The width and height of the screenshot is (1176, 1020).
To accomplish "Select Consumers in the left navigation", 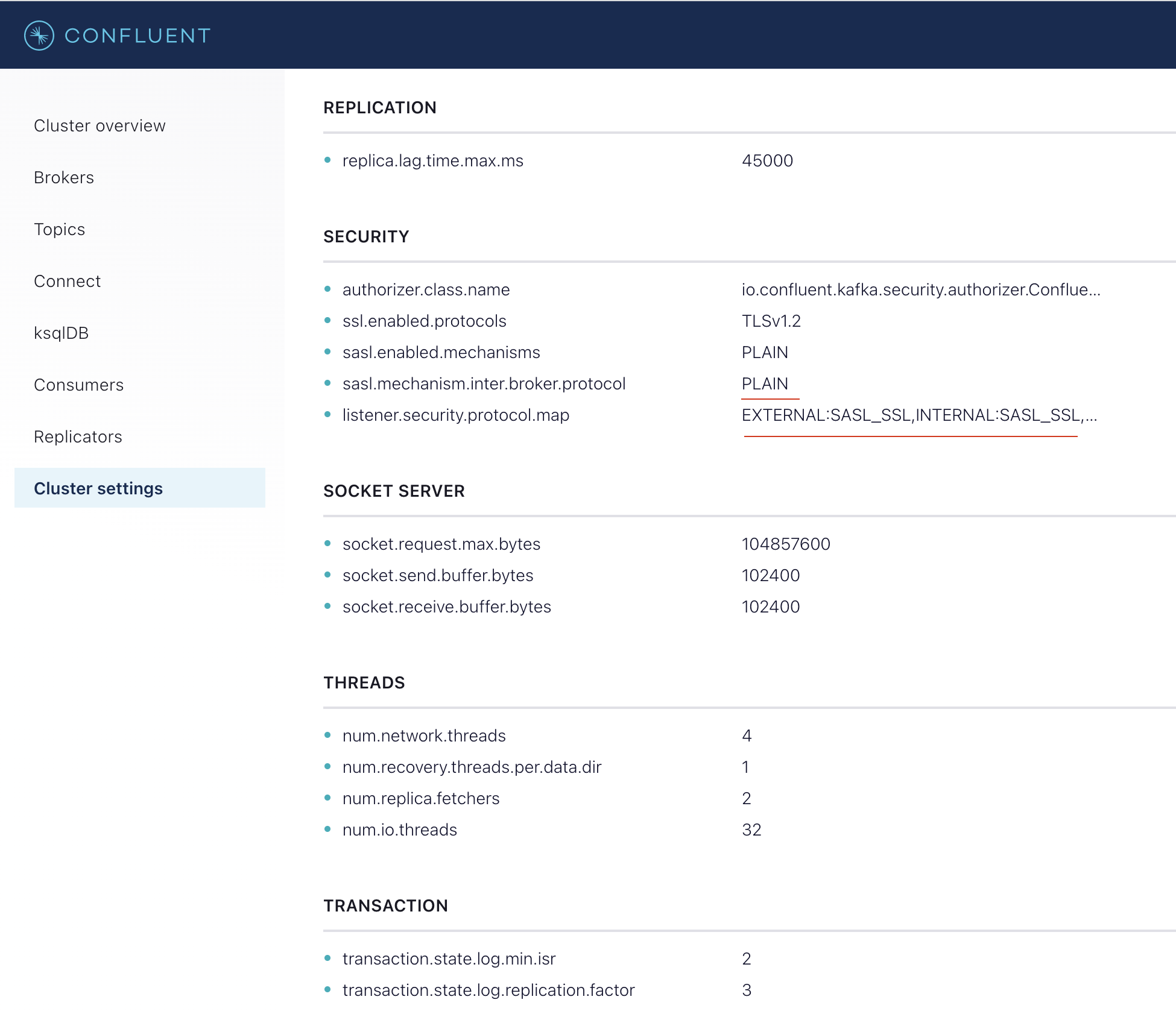I will tap(78, 385).
